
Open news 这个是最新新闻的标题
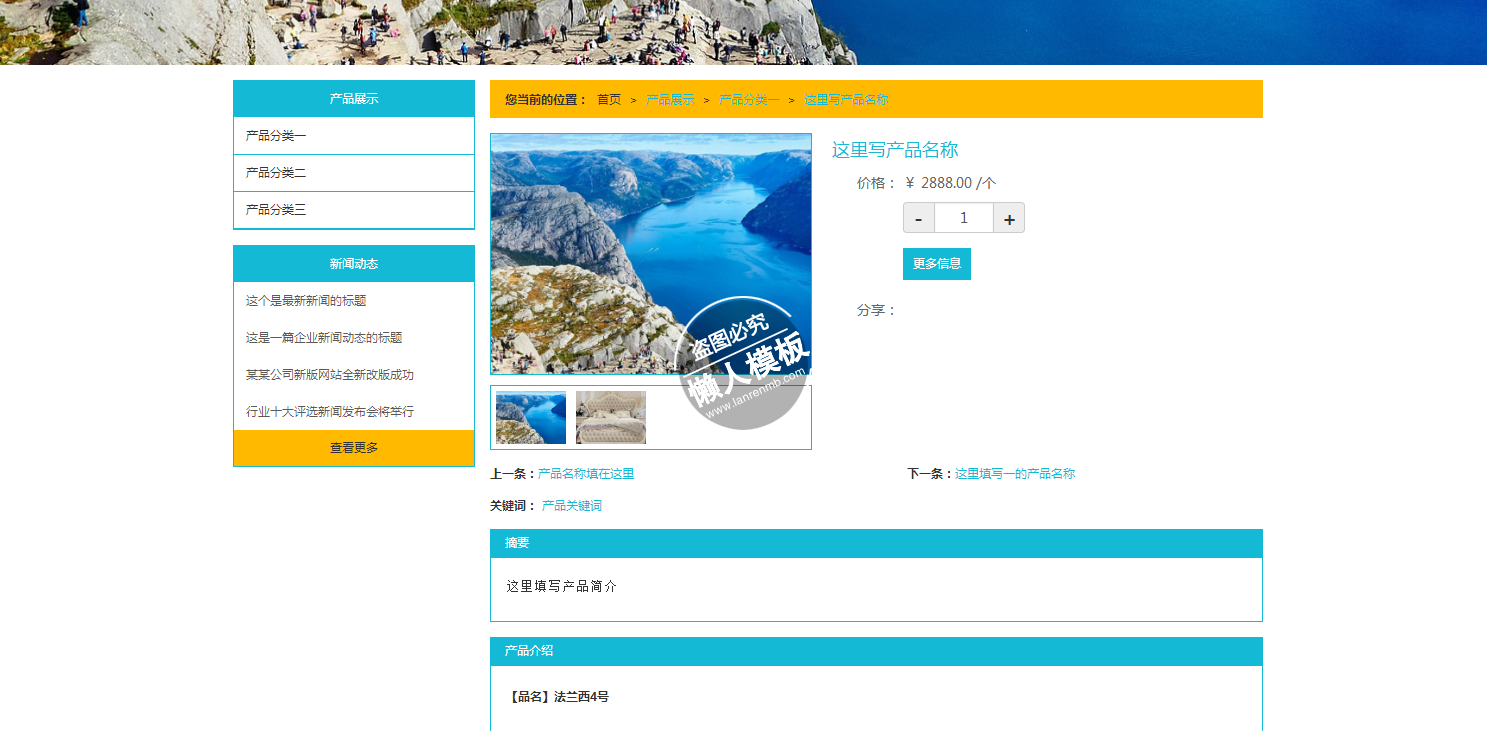306,301
